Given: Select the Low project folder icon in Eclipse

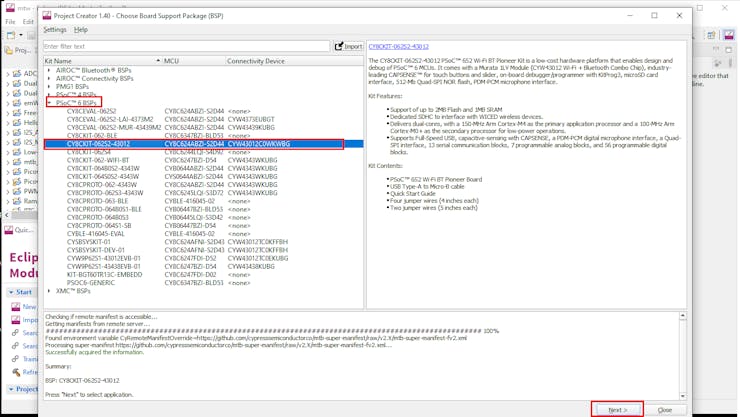Looking at the screenshot, I should (x=17, y=152).
